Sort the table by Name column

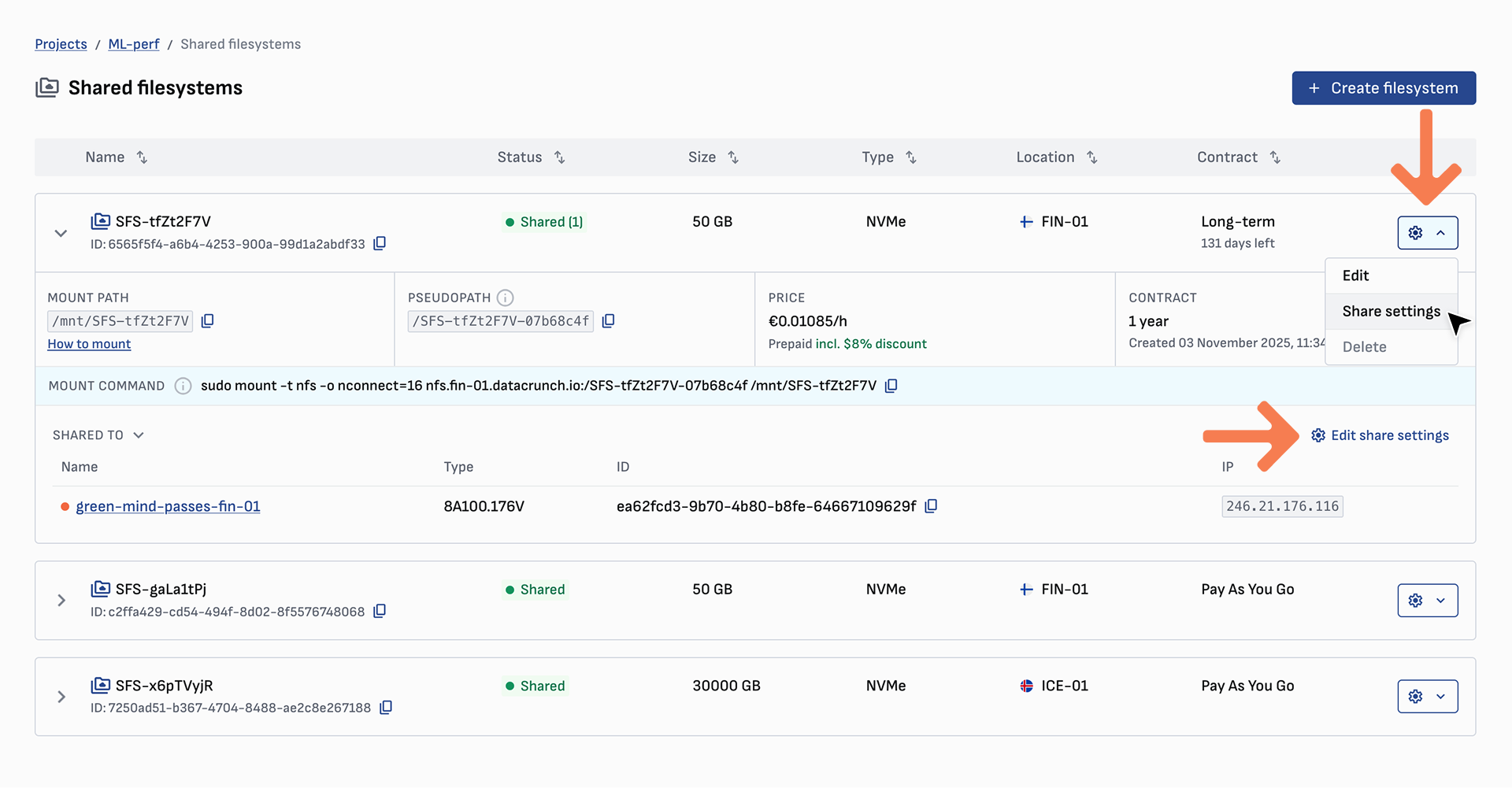coord(142,157)
